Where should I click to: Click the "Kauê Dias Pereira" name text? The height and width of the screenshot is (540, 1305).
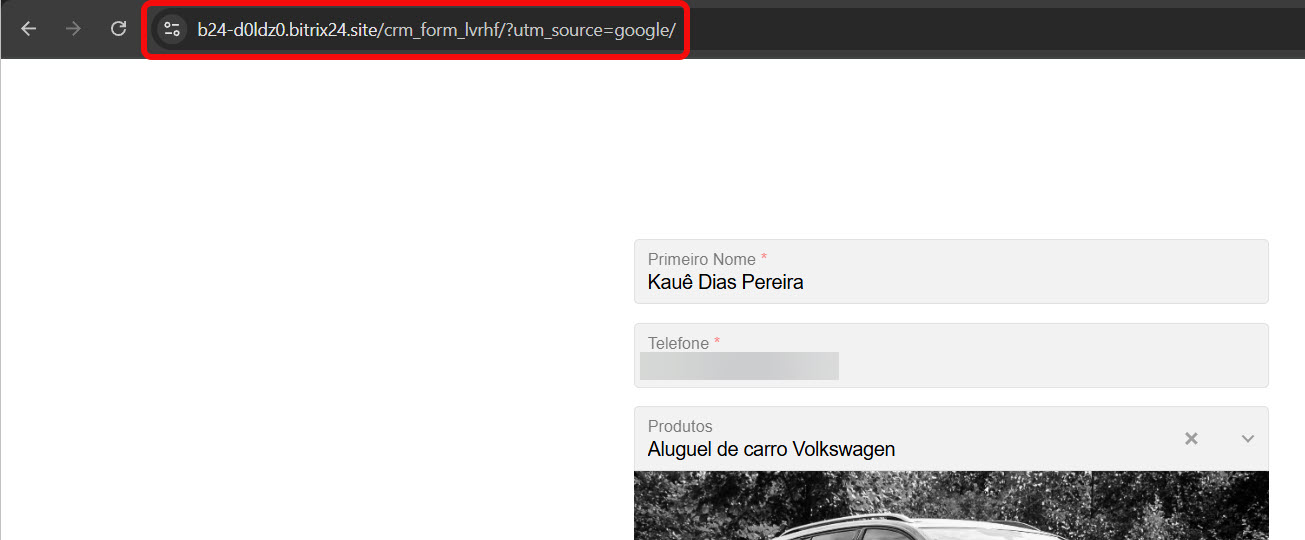coord(725,283)
